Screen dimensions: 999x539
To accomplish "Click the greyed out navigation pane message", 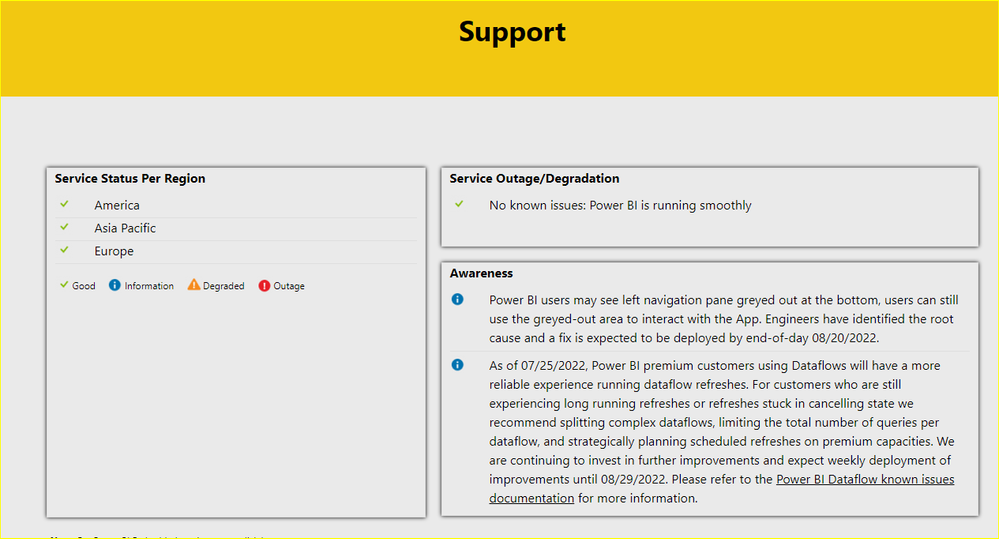I will pos(724,319).
